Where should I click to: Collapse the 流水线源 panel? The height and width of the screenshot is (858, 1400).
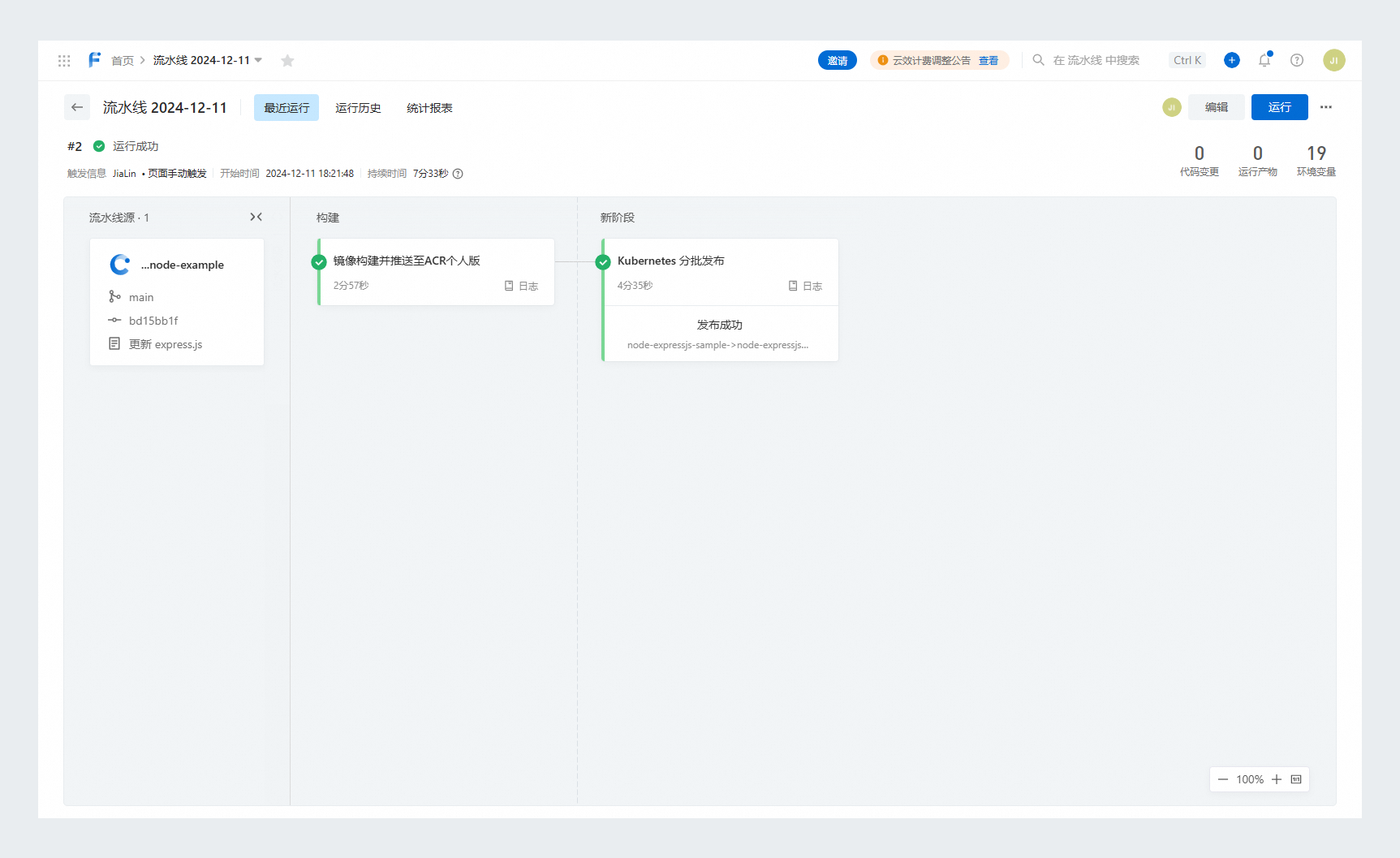[x=256, y=217]
